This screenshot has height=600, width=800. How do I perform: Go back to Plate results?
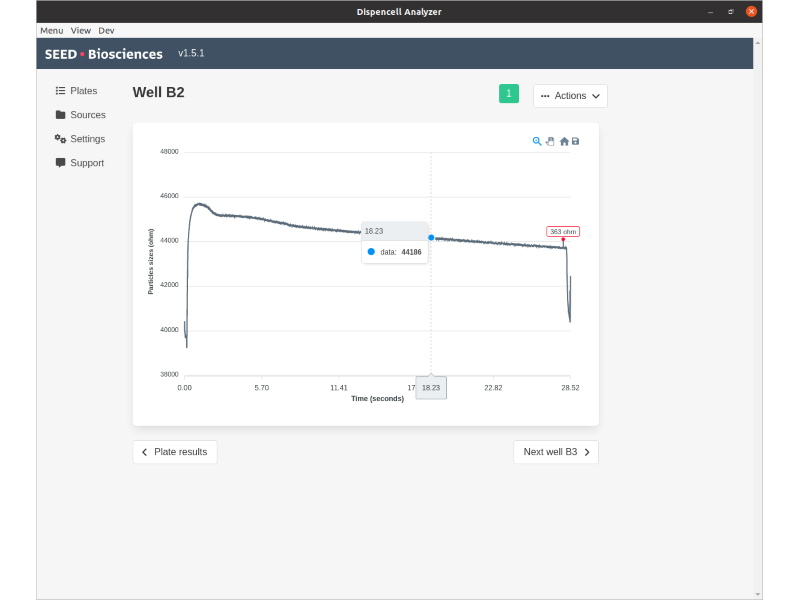pyautogui.click(x=175, y=452)
